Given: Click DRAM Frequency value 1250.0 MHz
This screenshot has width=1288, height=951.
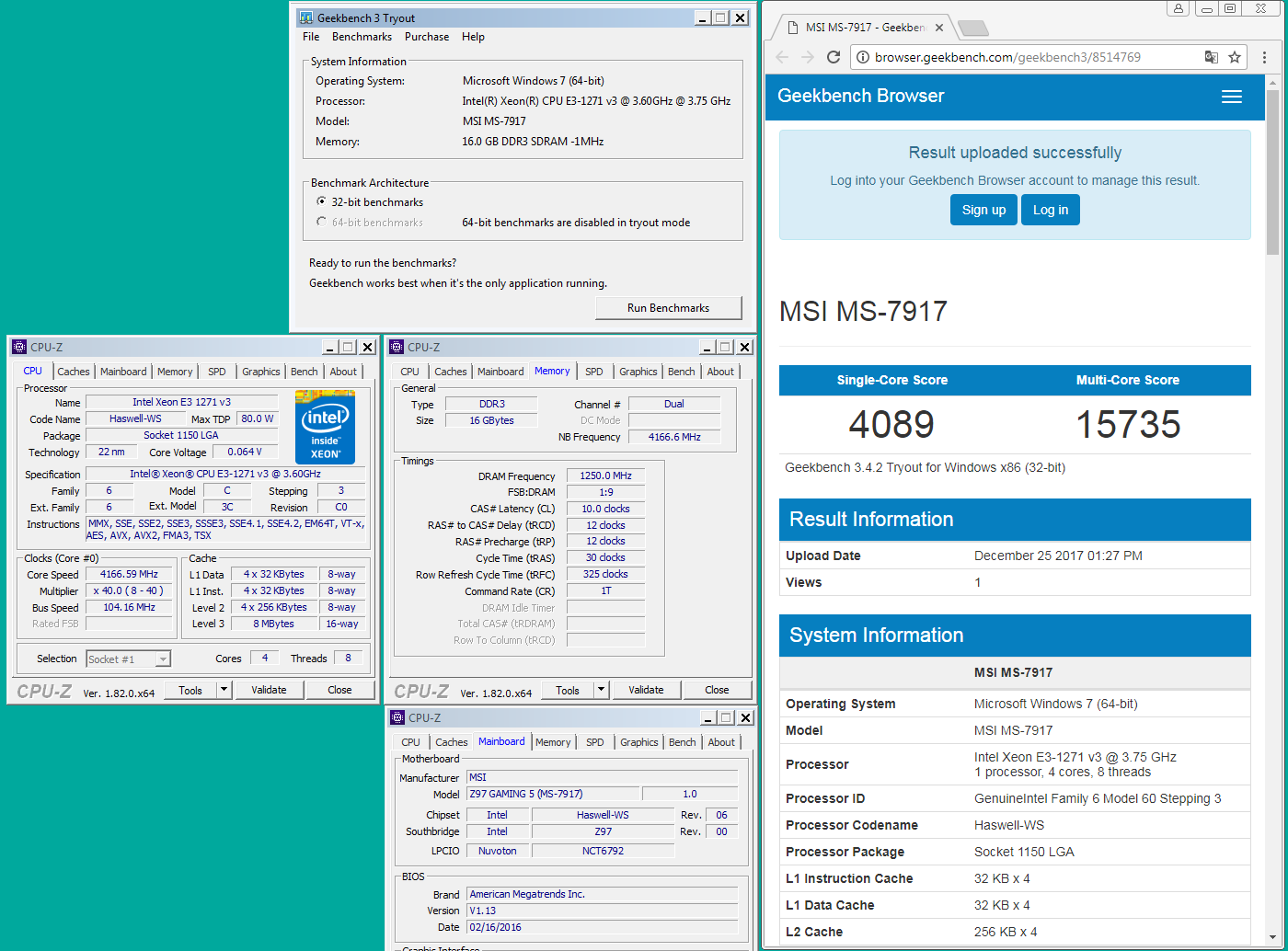Looking at the screenshot, I should (605, 475).
